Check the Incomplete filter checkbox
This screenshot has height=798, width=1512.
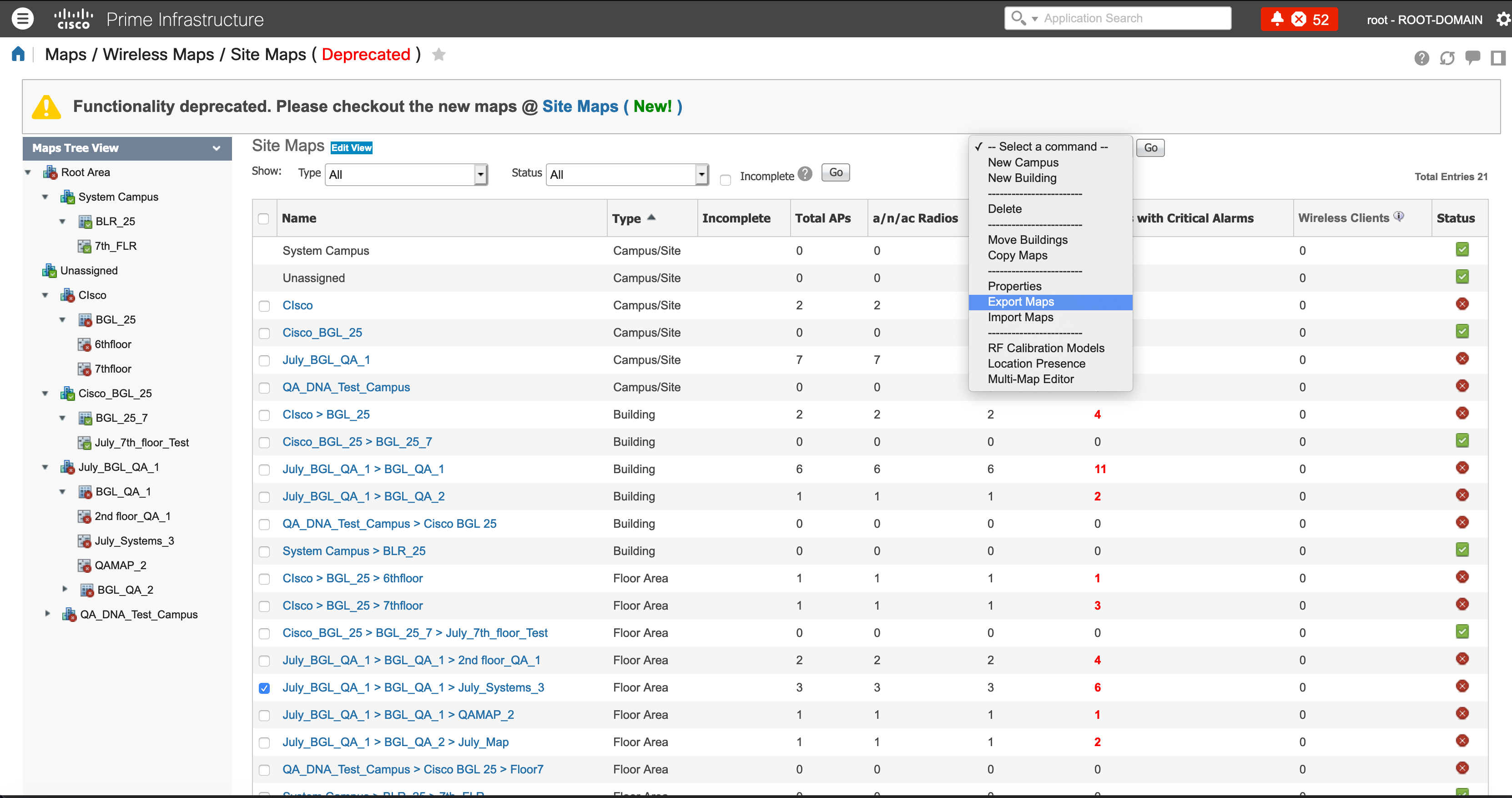726,179
